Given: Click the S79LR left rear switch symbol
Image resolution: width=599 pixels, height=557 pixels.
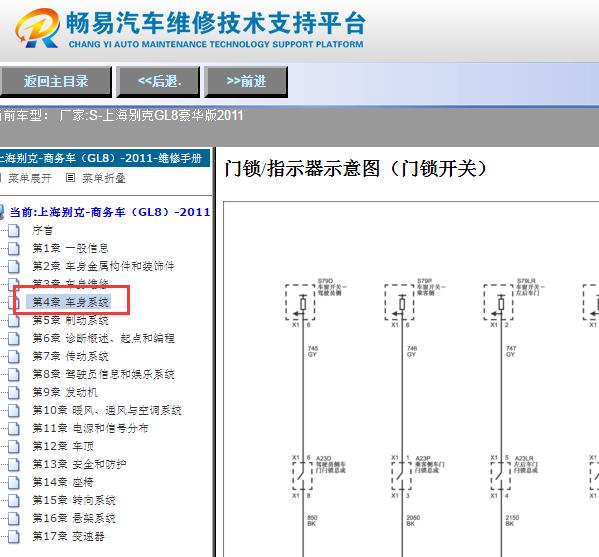Looking at the screenshot, I should coord(499,303).
